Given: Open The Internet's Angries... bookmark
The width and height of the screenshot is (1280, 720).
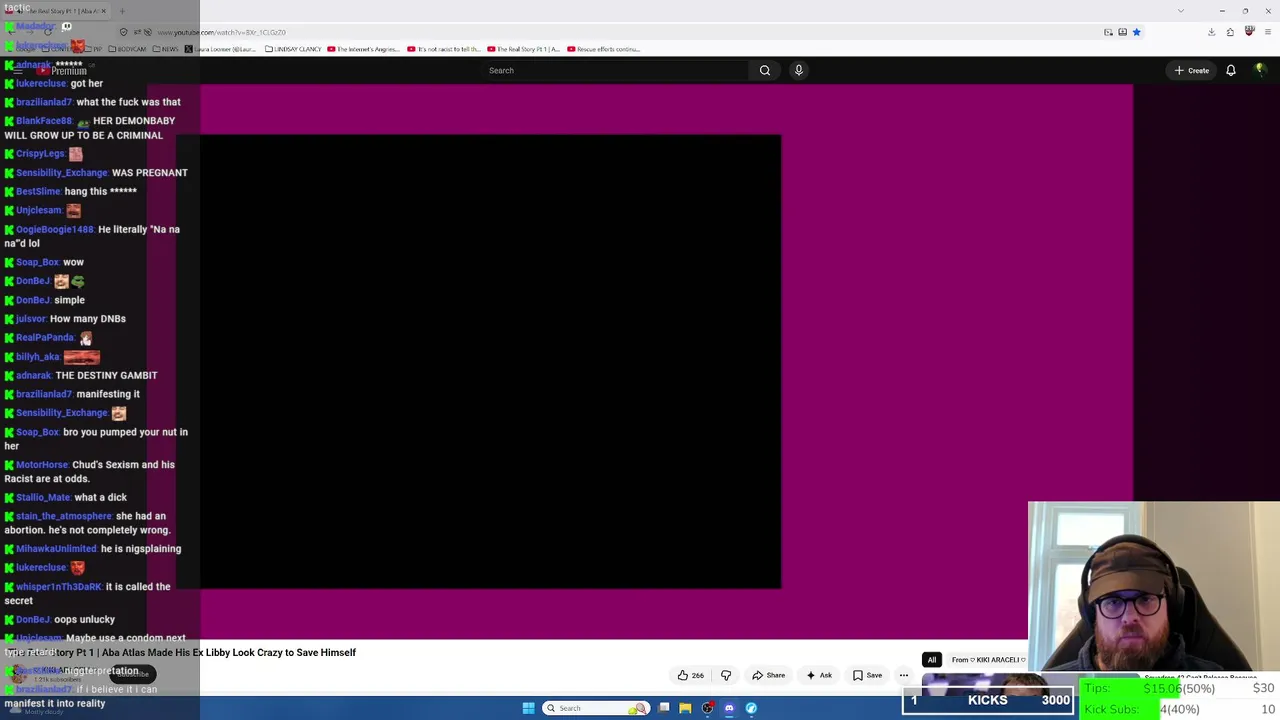Looking at the screenshot, I should coord(363,49).
